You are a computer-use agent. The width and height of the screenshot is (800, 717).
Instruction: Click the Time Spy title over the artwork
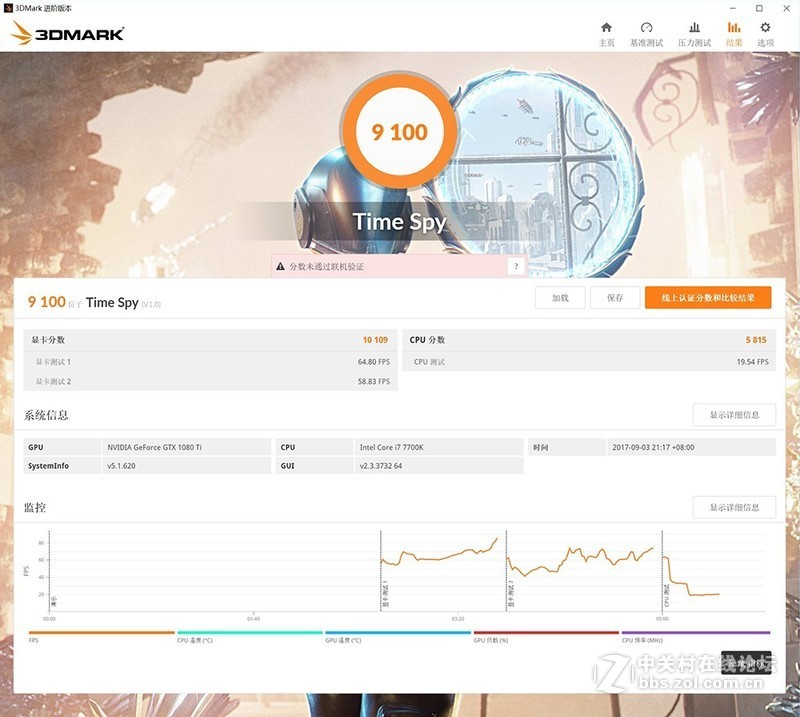[399, 222]
